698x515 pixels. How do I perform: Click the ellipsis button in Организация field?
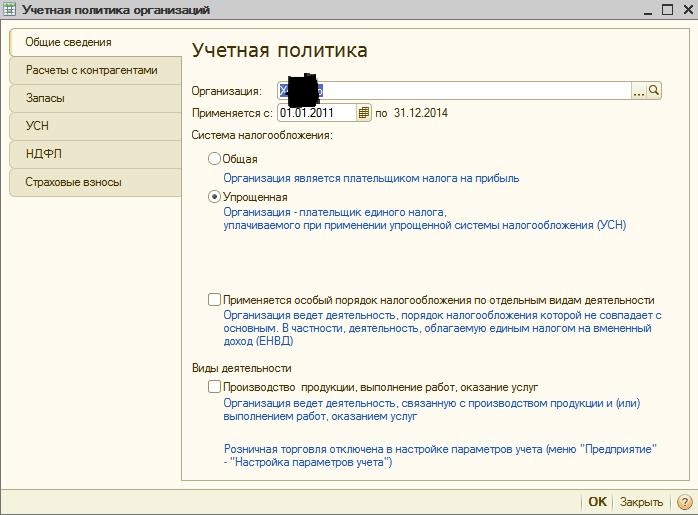coord(639,91)
